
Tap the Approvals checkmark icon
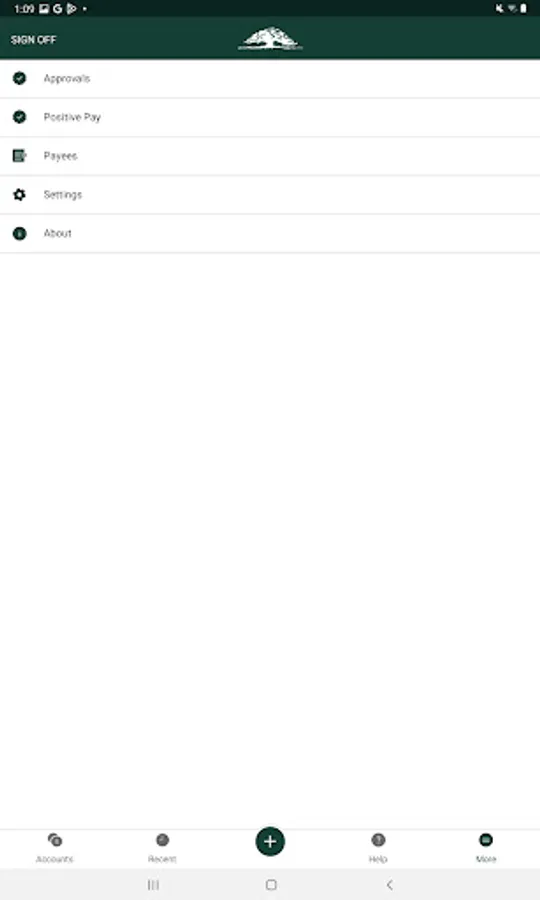point(20,78)
